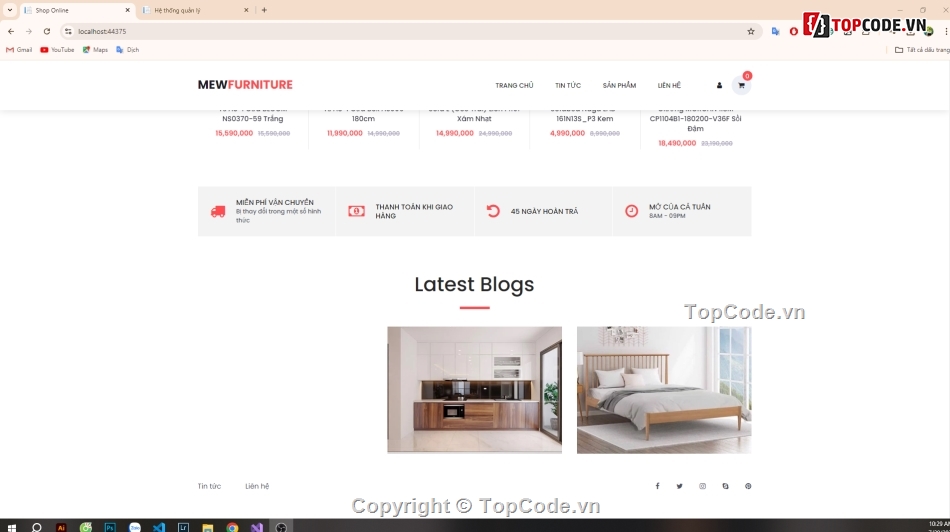Open the bedroom blog thumbnail
Screen dimensions: 950x532
(664, 390)
